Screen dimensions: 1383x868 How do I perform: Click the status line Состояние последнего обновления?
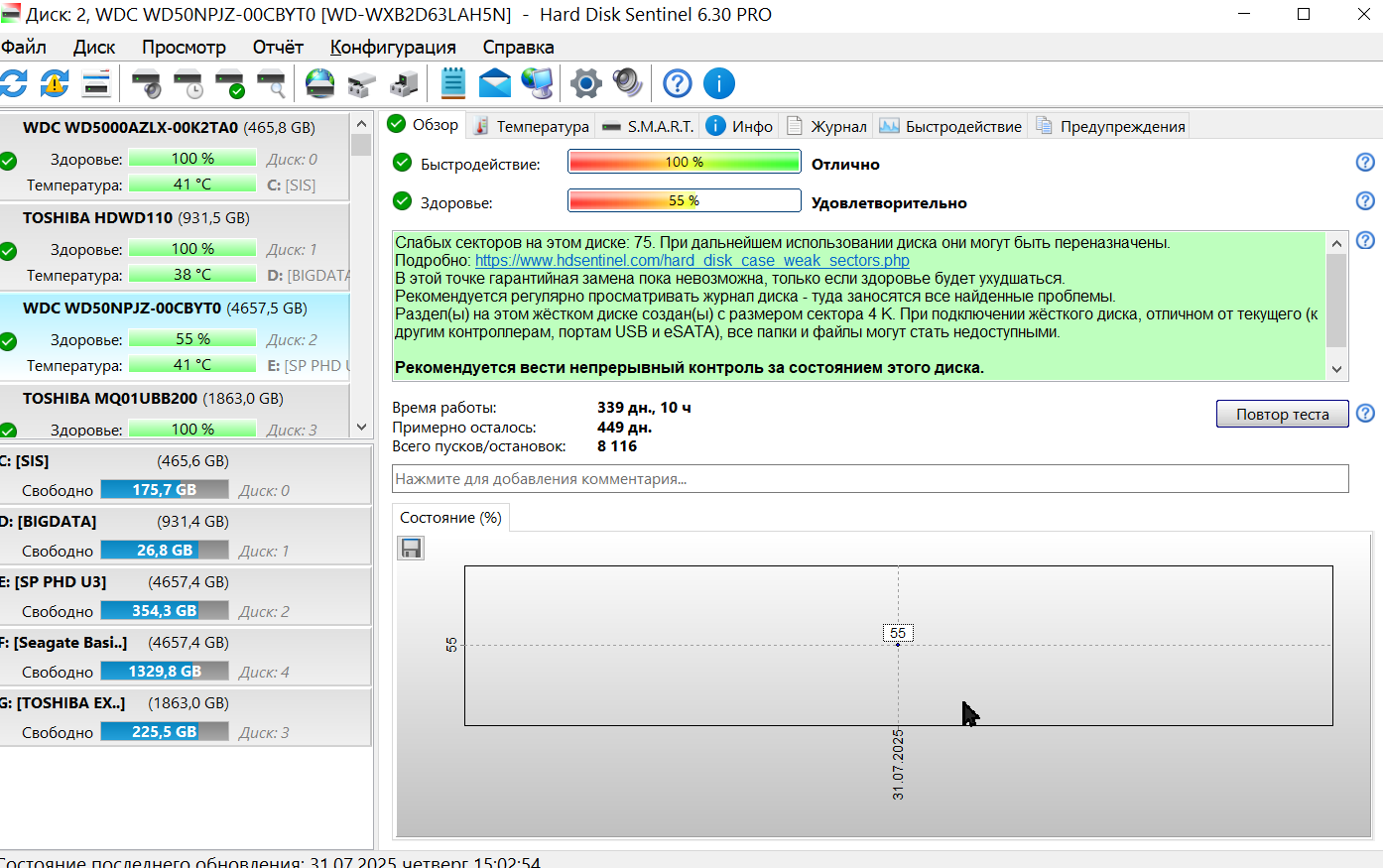270,861
